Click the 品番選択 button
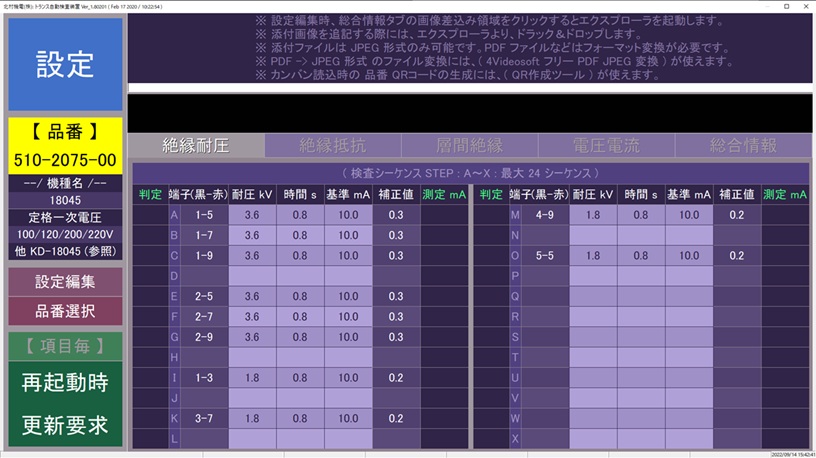This screenshot has height=458, width=816. 65,311
